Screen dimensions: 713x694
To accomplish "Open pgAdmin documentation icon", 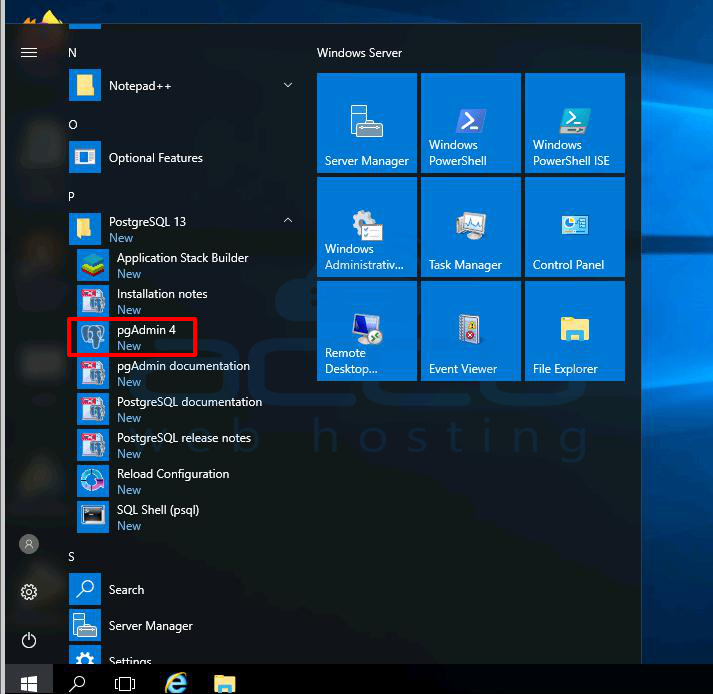I will tap(93, 373).
